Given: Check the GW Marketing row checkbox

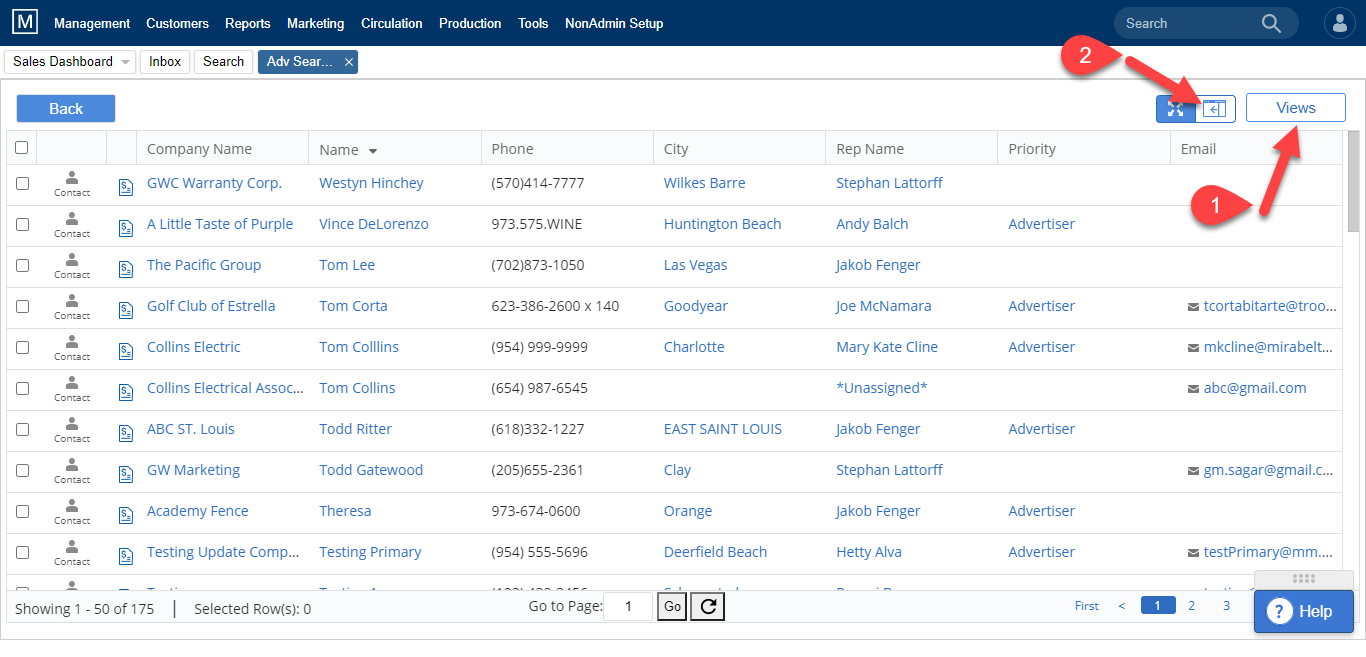Looking at the screenshot, I should tap(22, 470).
